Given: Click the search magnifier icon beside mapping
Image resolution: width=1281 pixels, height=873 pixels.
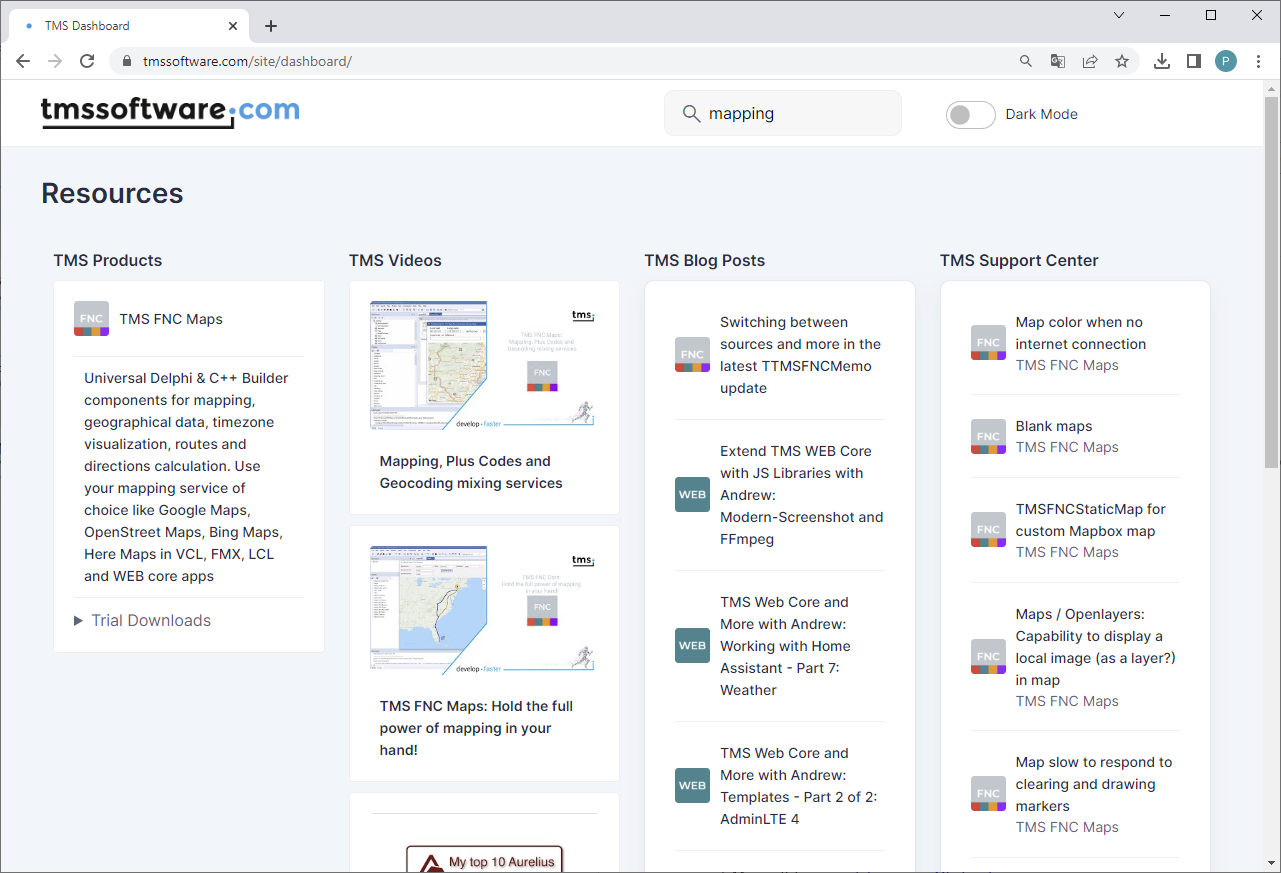Looking at the screenshot, I should click(x=691, y=114).
